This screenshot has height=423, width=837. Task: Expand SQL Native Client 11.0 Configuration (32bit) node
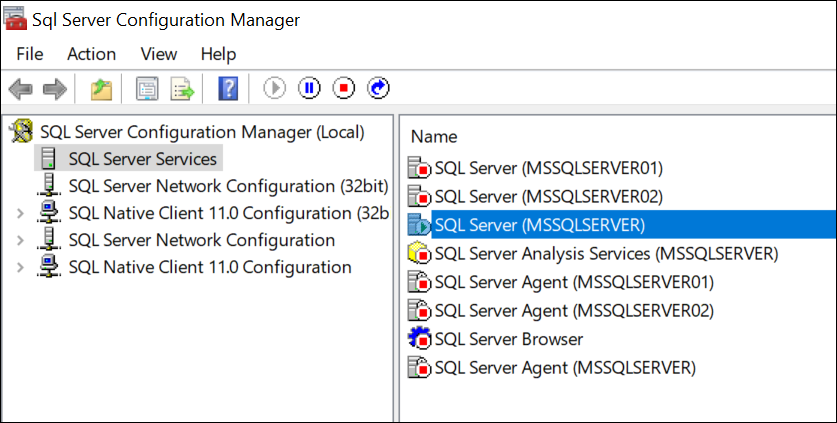tap(20, 213)
